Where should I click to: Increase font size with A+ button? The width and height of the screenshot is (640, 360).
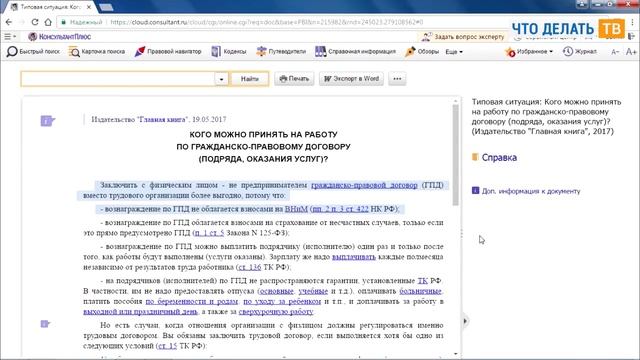pos(631,52)
